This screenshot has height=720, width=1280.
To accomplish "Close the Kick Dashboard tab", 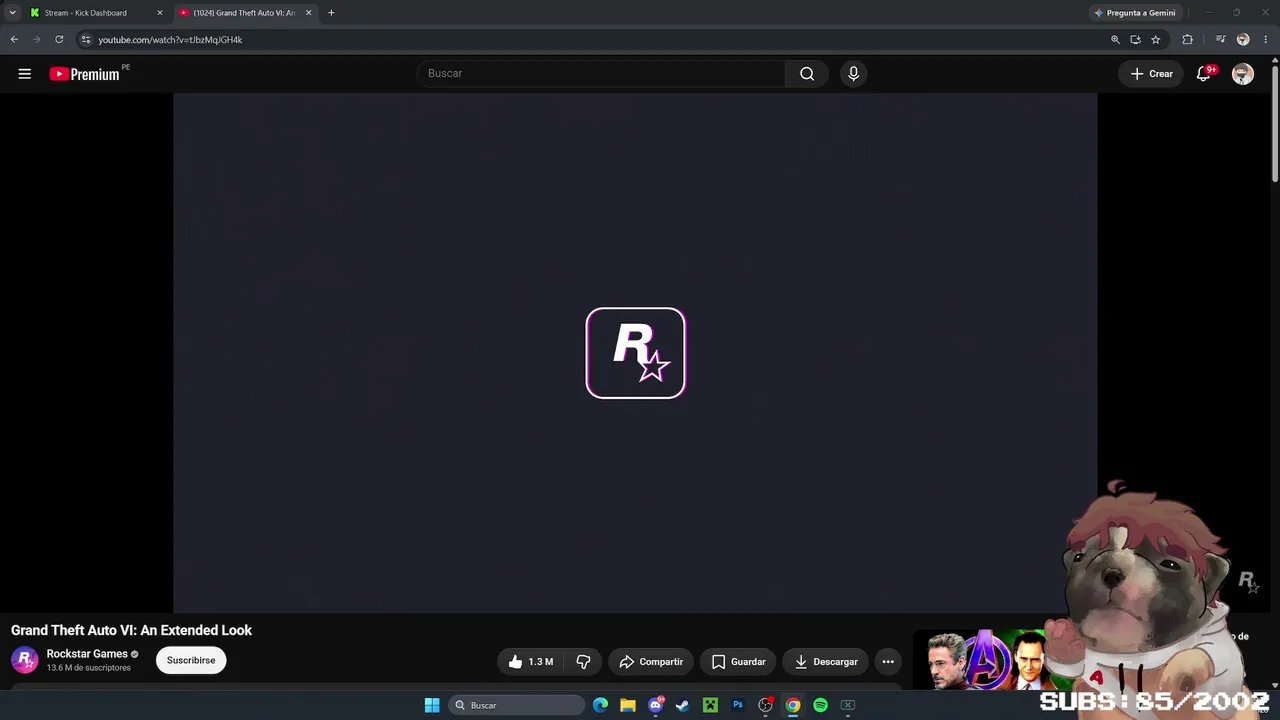I will 159,13.
